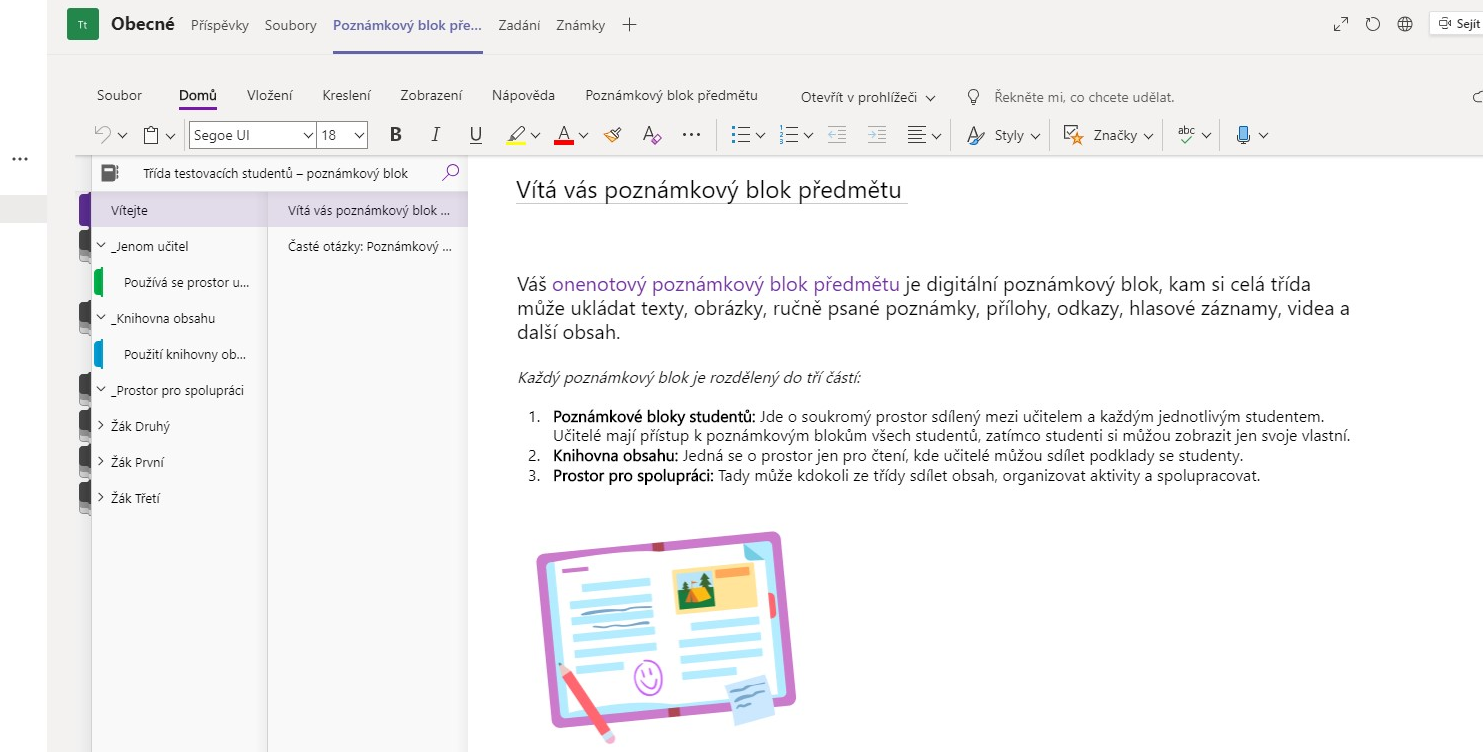
Task: Switch to the Vložení ribbon tab
Action: coord(270,96)
